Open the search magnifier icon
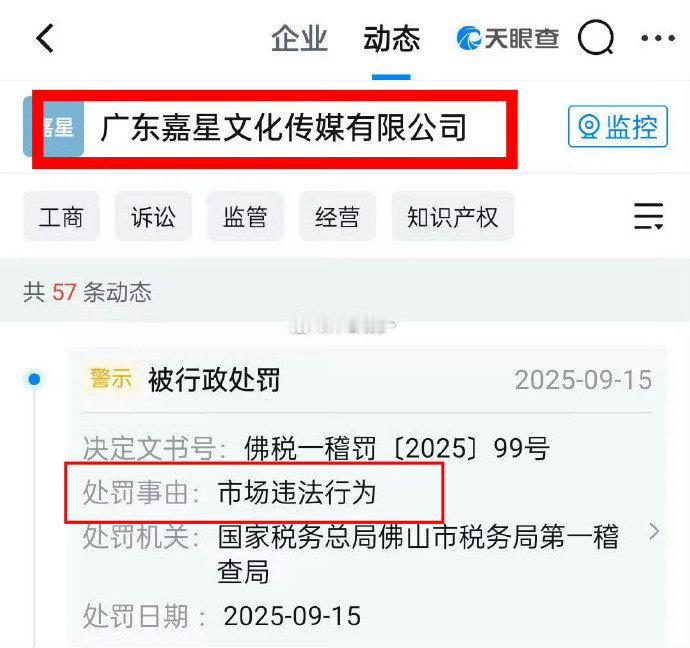 [596, 38]
